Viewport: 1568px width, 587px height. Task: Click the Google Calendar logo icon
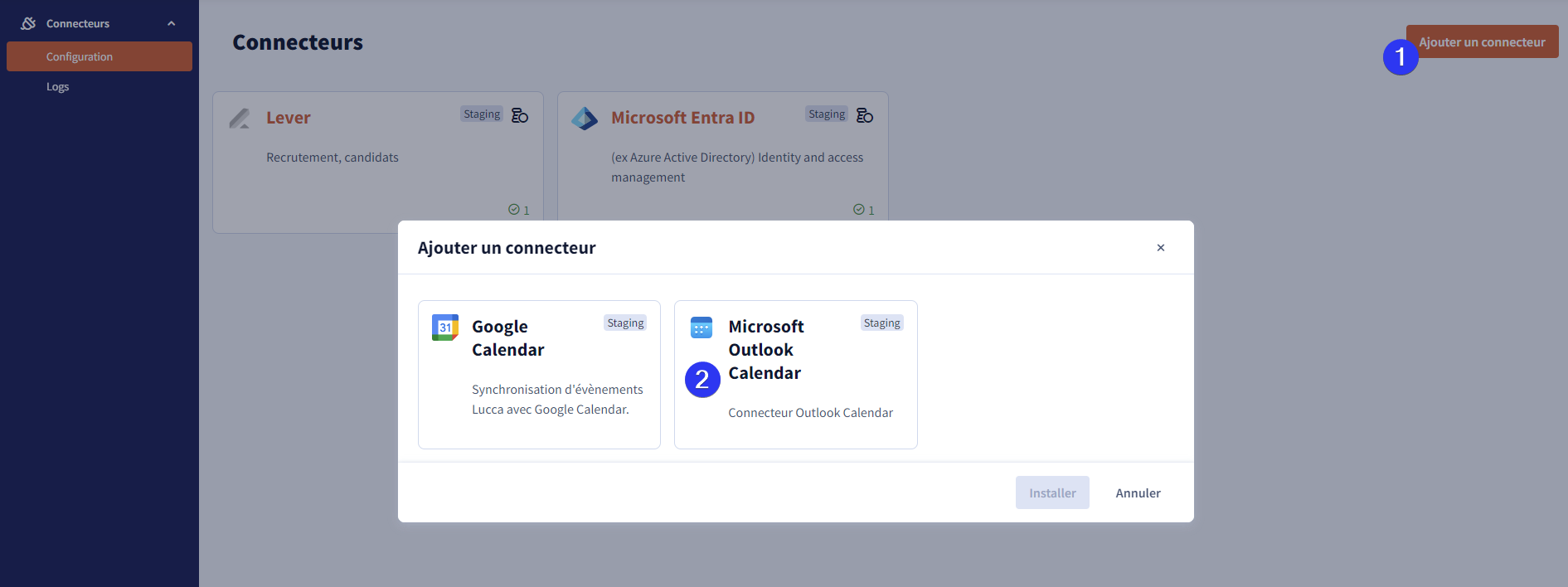click(x=445, y=327)
